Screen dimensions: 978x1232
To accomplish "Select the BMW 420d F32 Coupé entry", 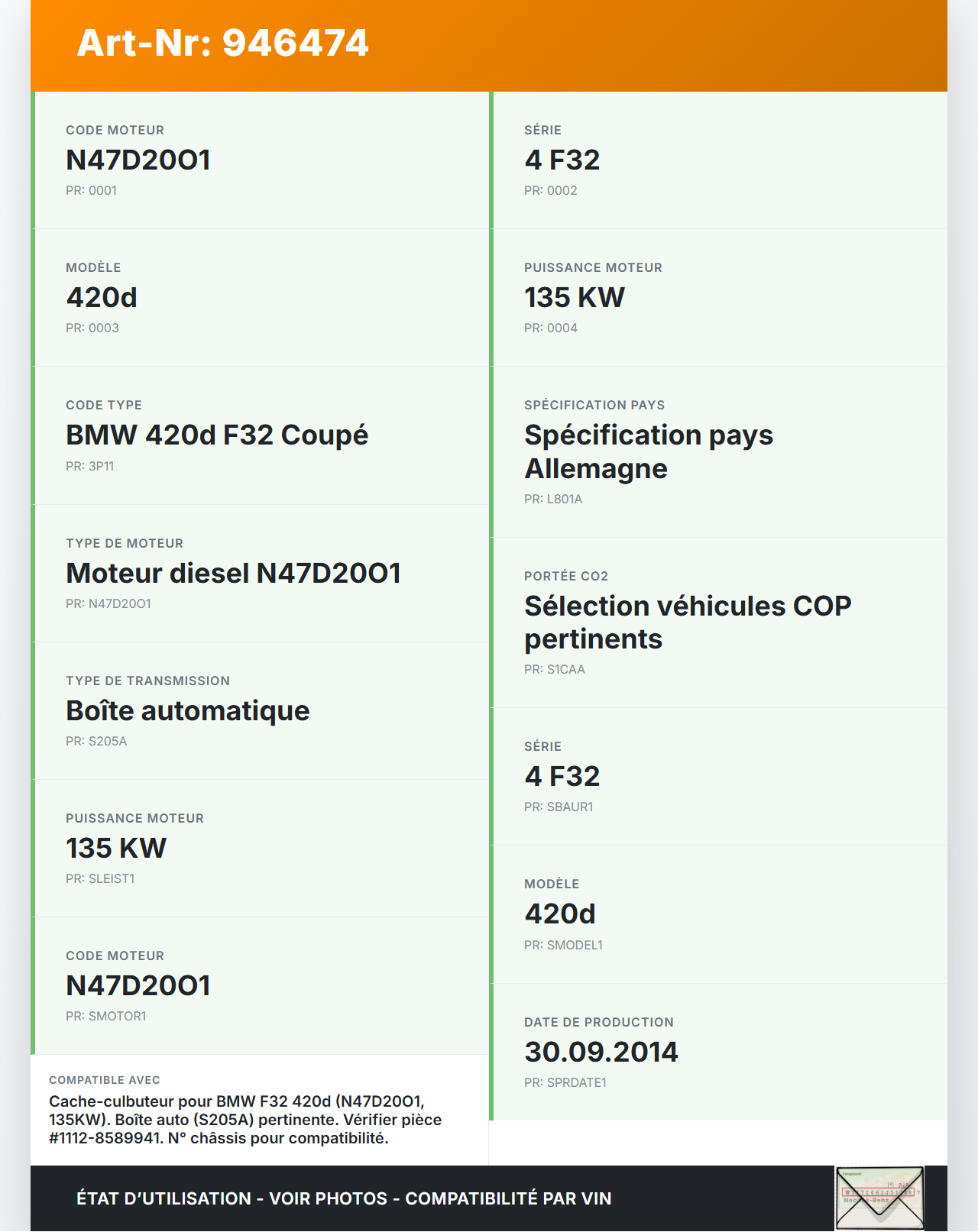I will point(217,435).
